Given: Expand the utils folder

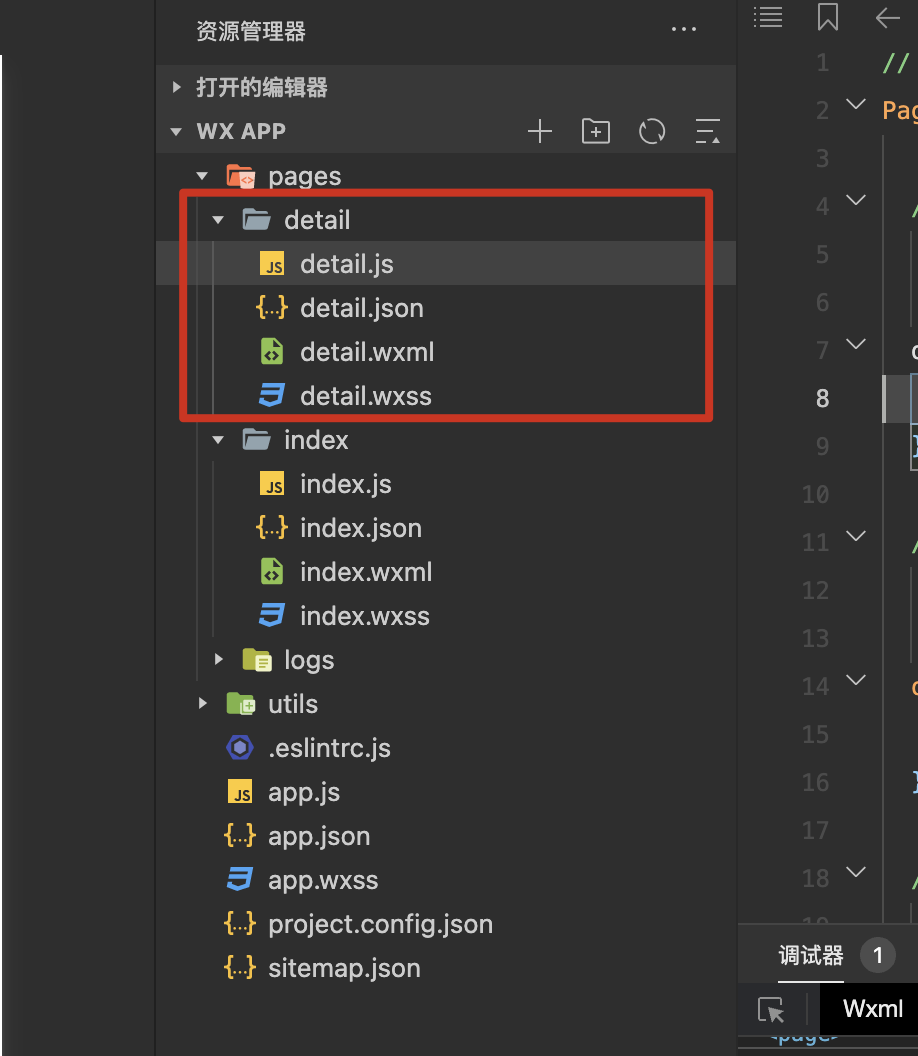Looking at the screenshot, I should [203, 704].
